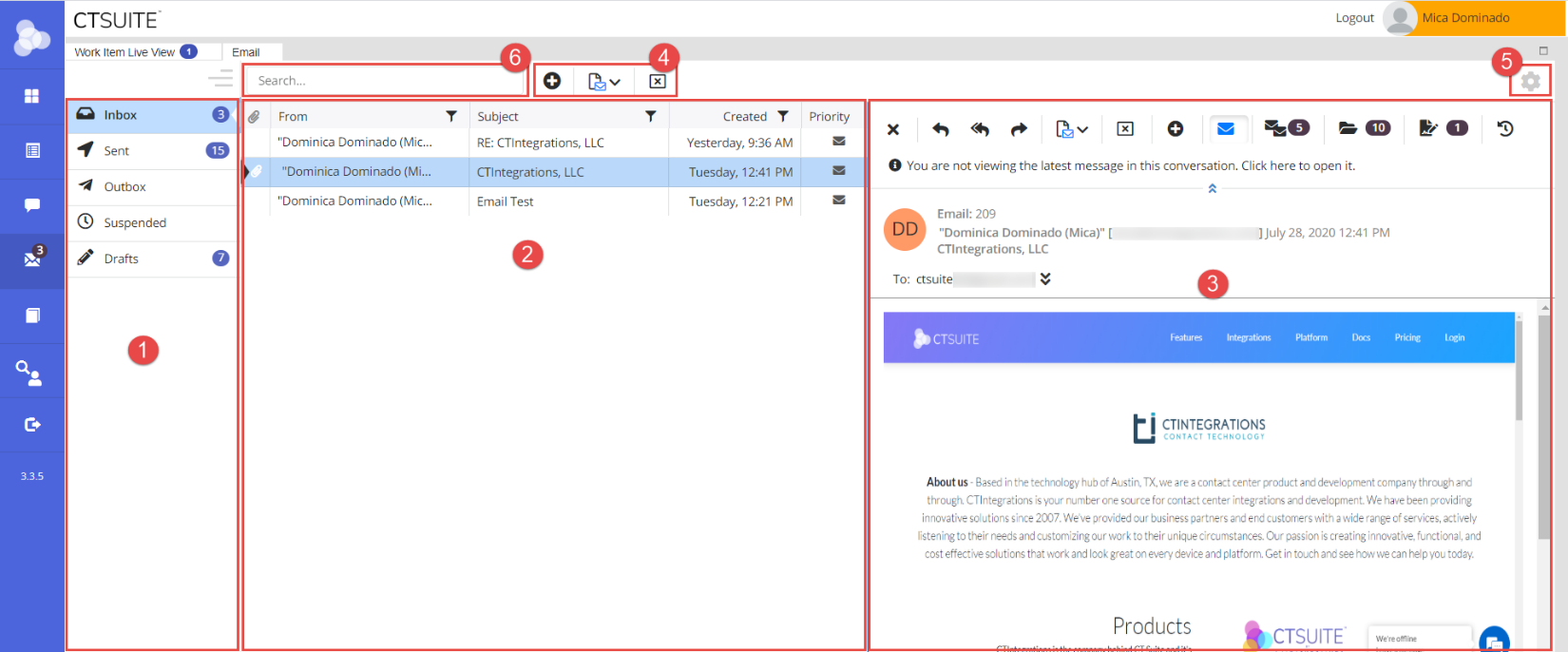Screen dimensions: 1568x652
Task: Click the DD sender avatar
Action: (905, 230)
